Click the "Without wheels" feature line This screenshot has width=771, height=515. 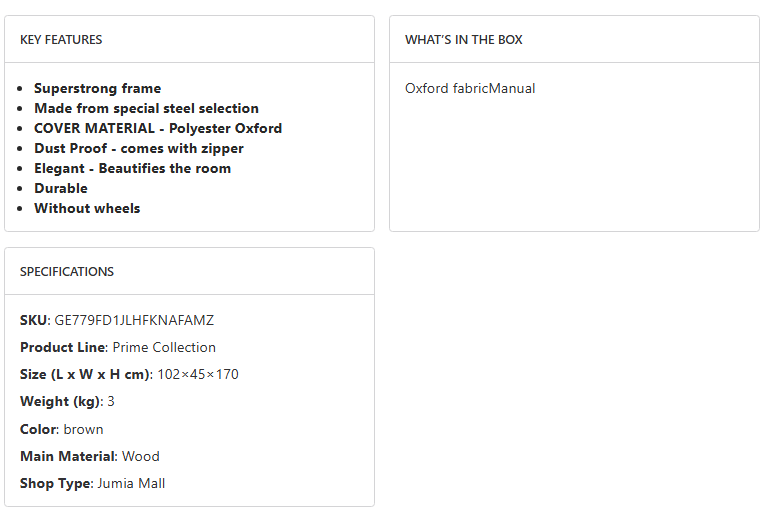tap(87, 208)
